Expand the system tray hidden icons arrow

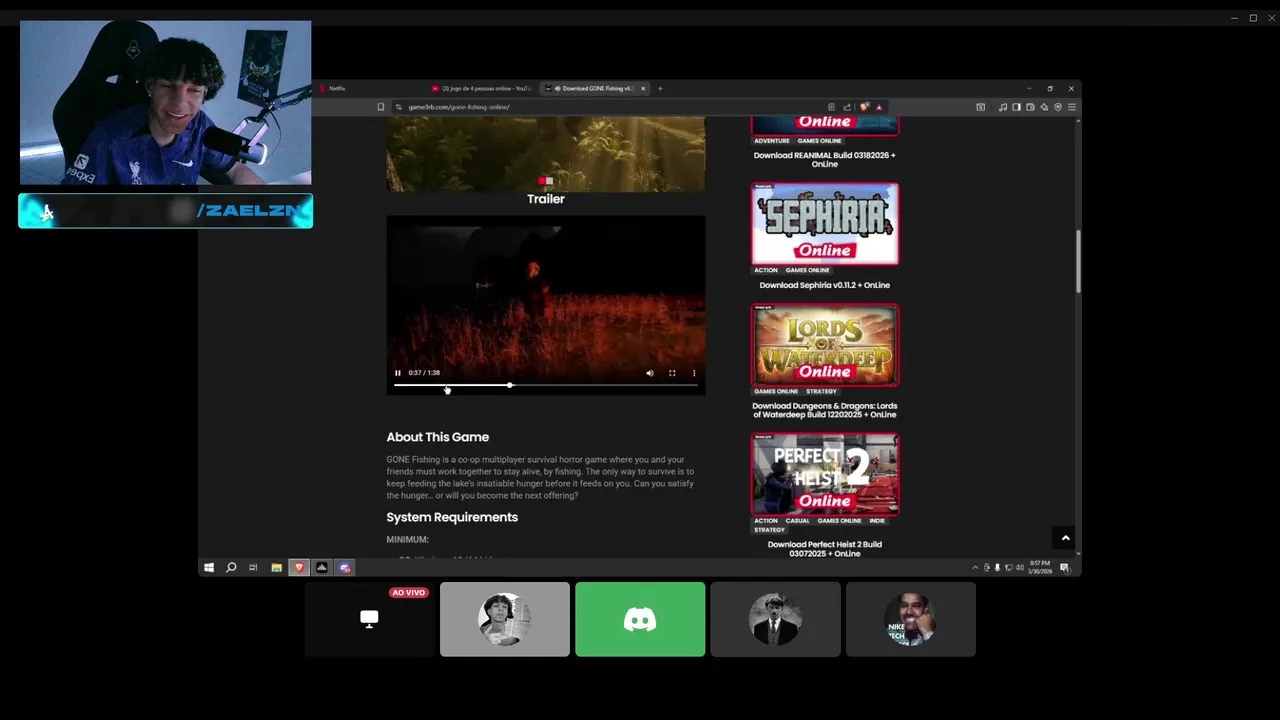click(x=975, y=568)
